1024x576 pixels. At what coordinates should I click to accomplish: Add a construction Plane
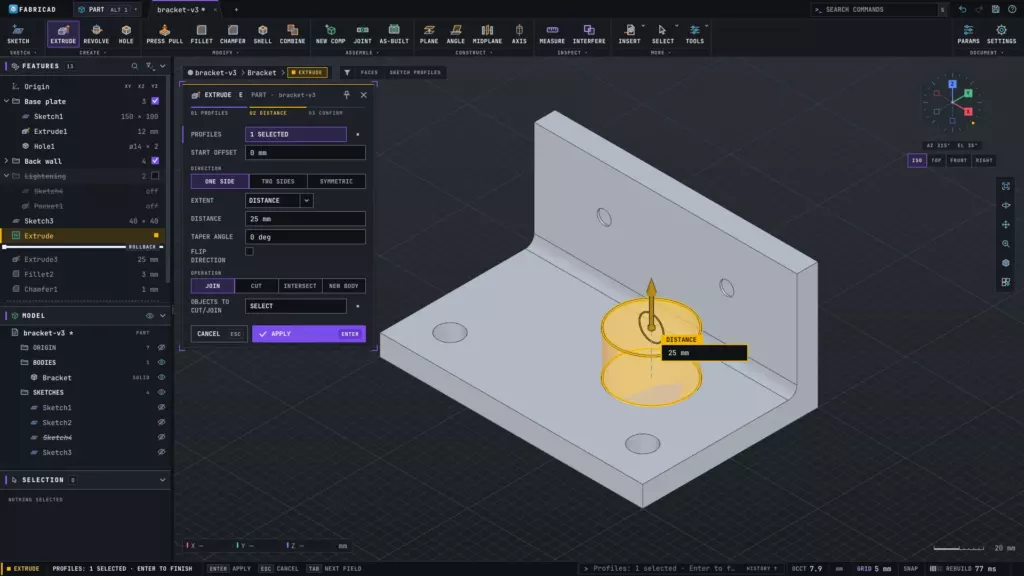(429, 33)
